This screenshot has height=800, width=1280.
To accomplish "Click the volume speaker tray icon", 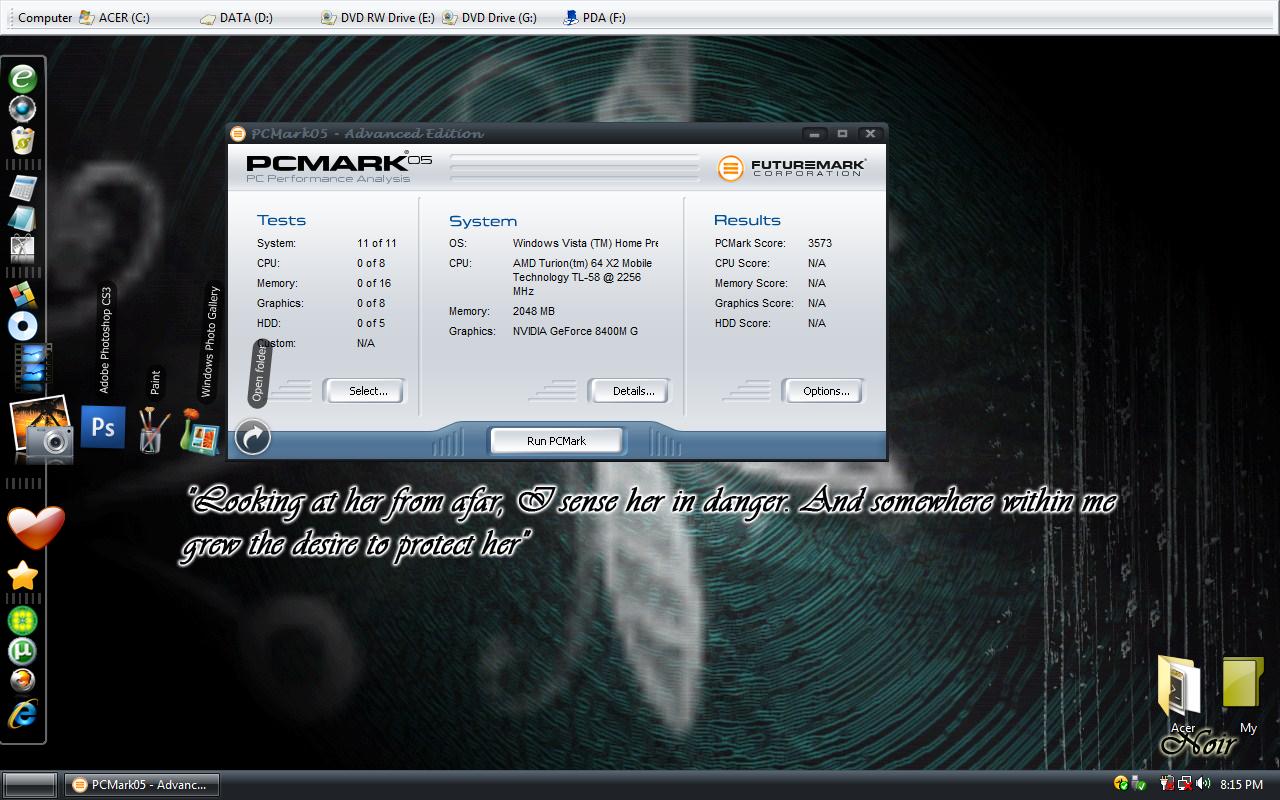I will (1203, 784).
